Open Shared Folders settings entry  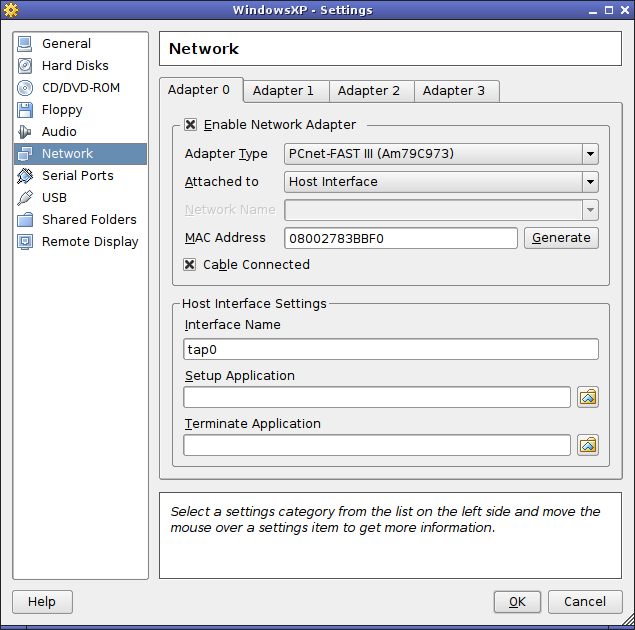(89, 220)
